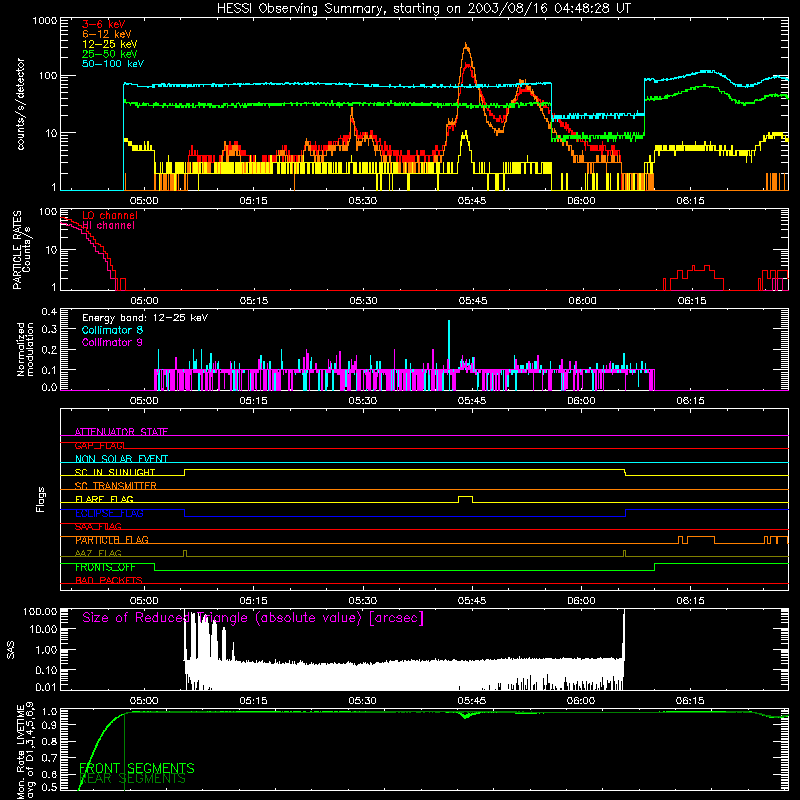Image resolution: width=800 pixels, height=800 pixels.
Task: Click the HESSI Observing Summary title
Action: 423,9
